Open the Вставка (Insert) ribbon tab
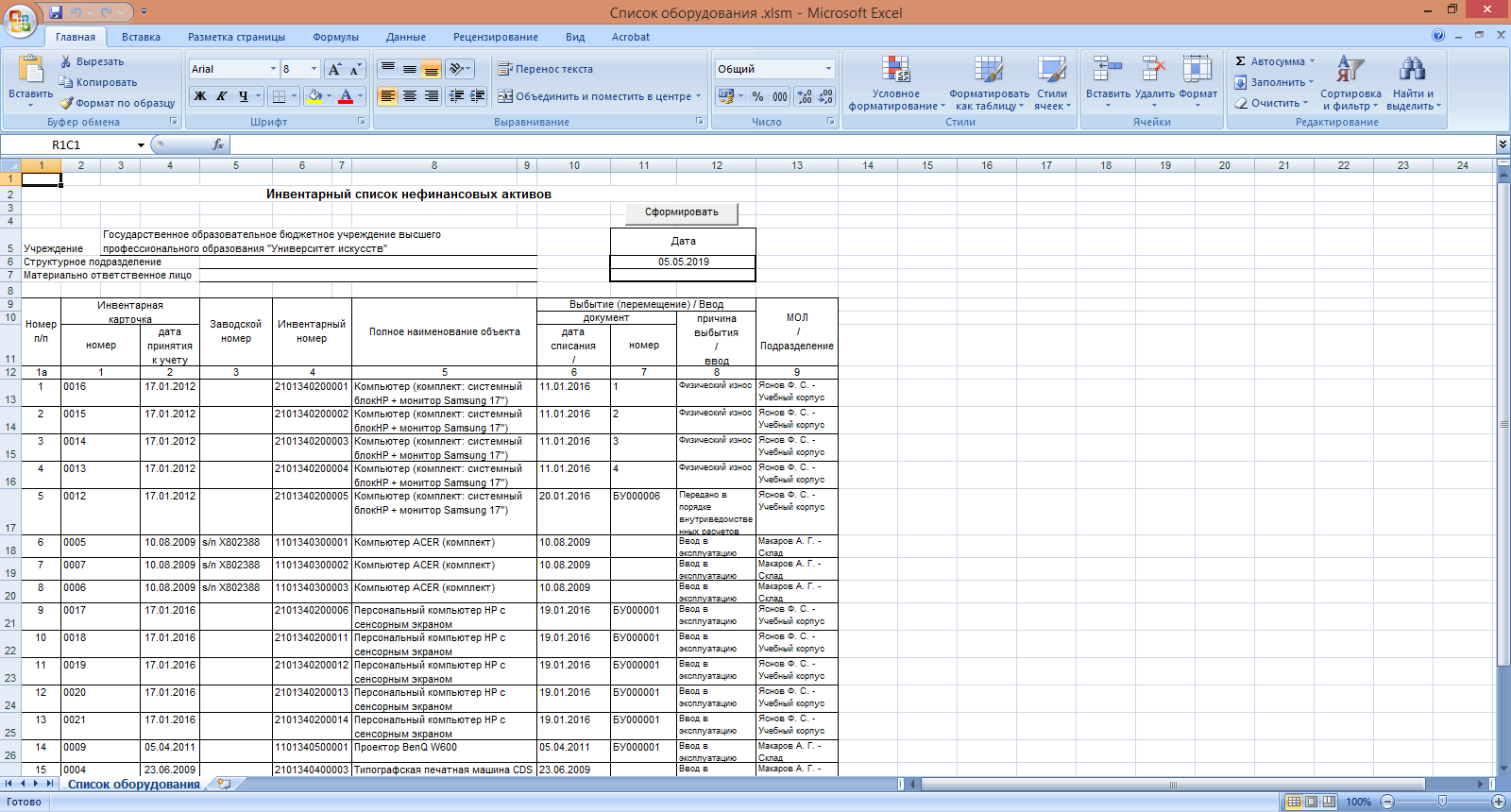 coord(141,37)
